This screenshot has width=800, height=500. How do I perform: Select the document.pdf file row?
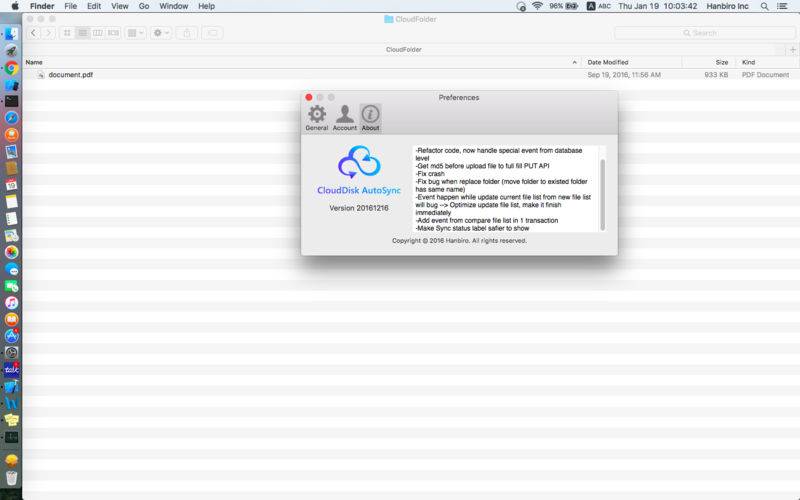[411, 74]
